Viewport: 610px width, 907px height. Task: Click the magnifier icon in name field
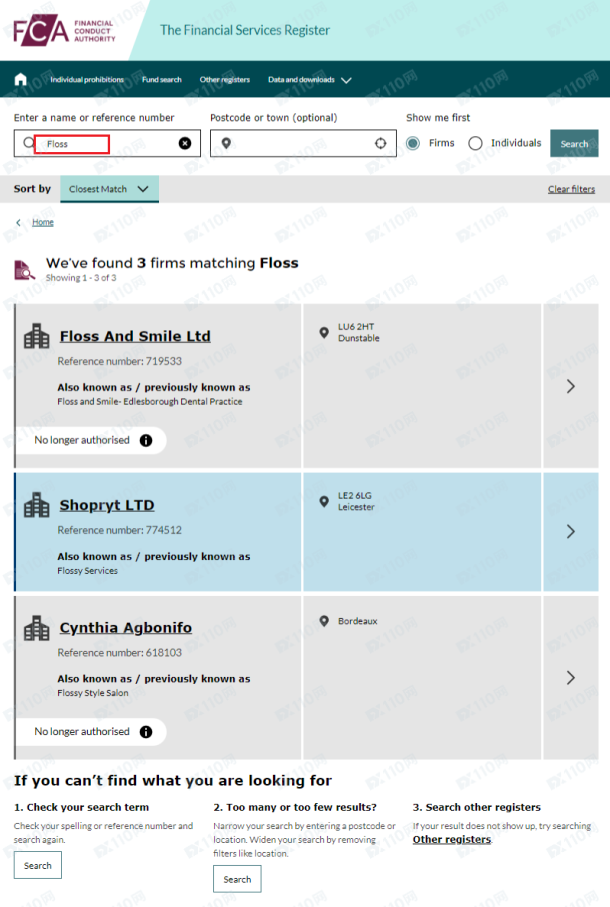click(28, 143)
